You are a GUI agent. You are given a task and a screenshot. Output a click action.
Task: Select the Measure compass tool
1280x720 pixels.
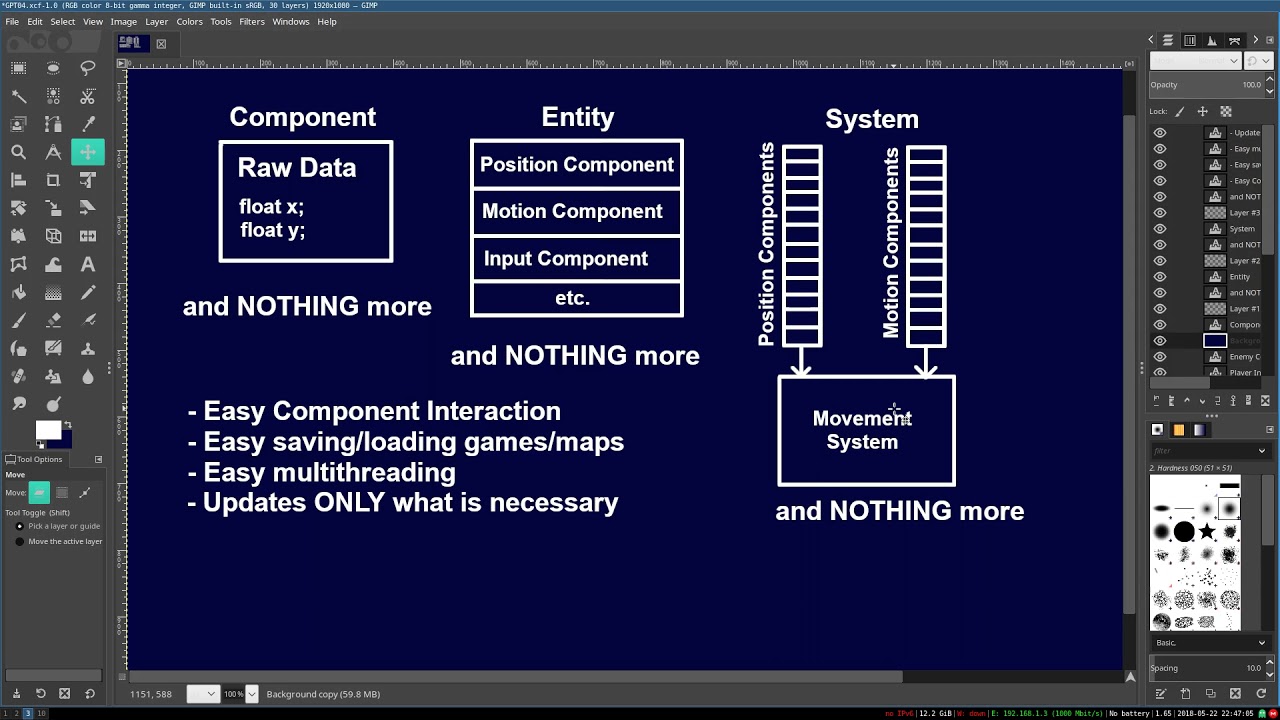tap(53, 152)
